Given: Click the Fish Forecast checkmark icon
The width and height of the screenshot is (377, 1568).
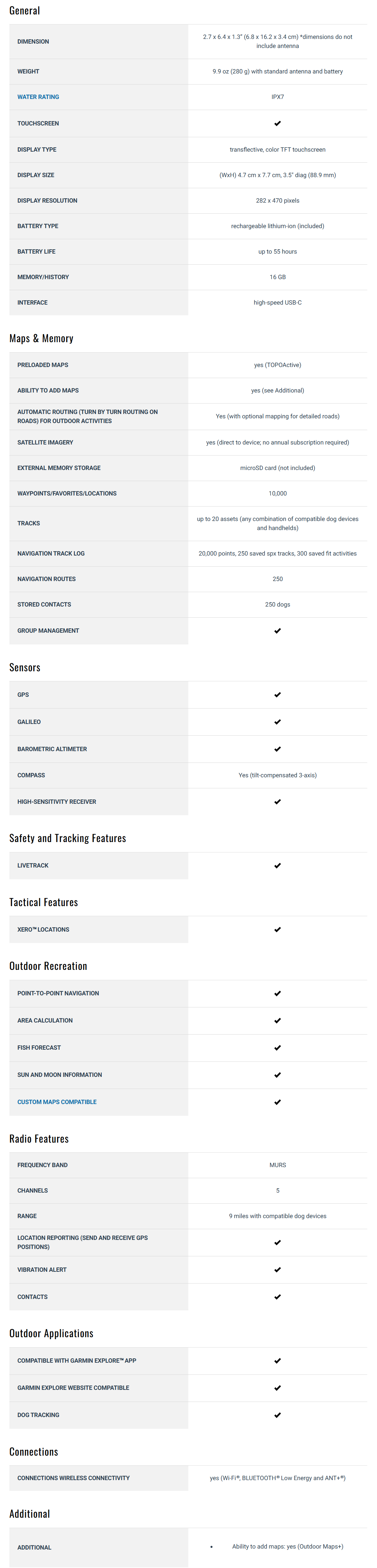Looking at the screenshot, I should (x=277, y=1048).
